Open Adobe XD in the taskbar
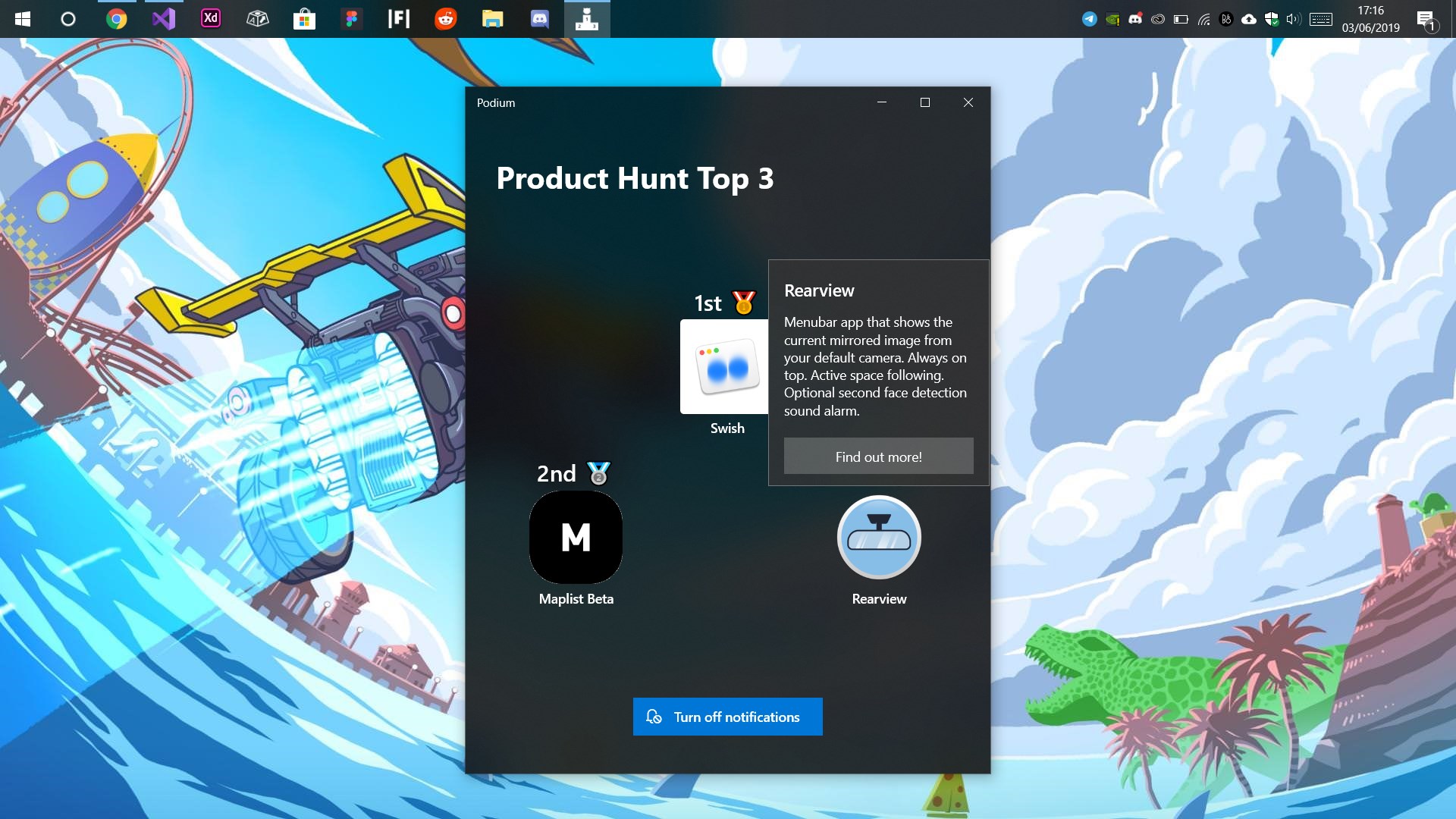This screenshot has height=819, width=1456. click(211, 18)
